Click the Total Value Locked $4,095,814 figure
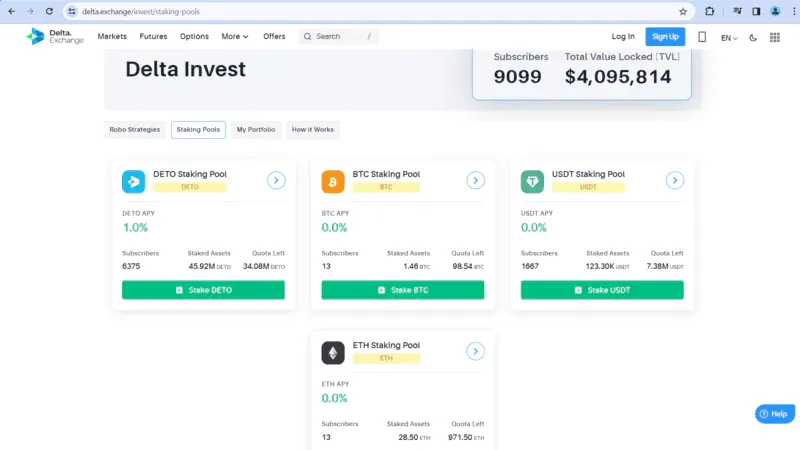The height and width of the screenshot is (450, 800). tap(618, 77)
